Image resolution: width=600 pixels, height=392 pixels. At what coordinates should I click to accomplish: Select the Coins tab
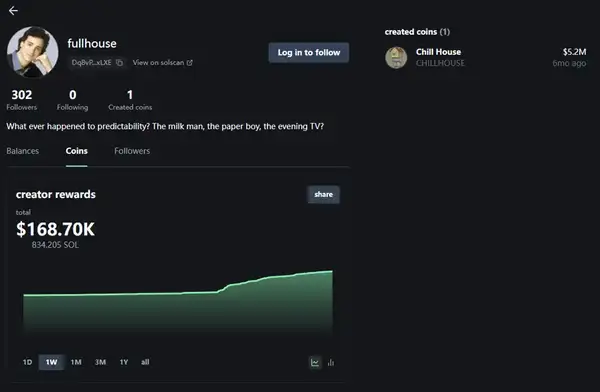[x=77, y=151]
